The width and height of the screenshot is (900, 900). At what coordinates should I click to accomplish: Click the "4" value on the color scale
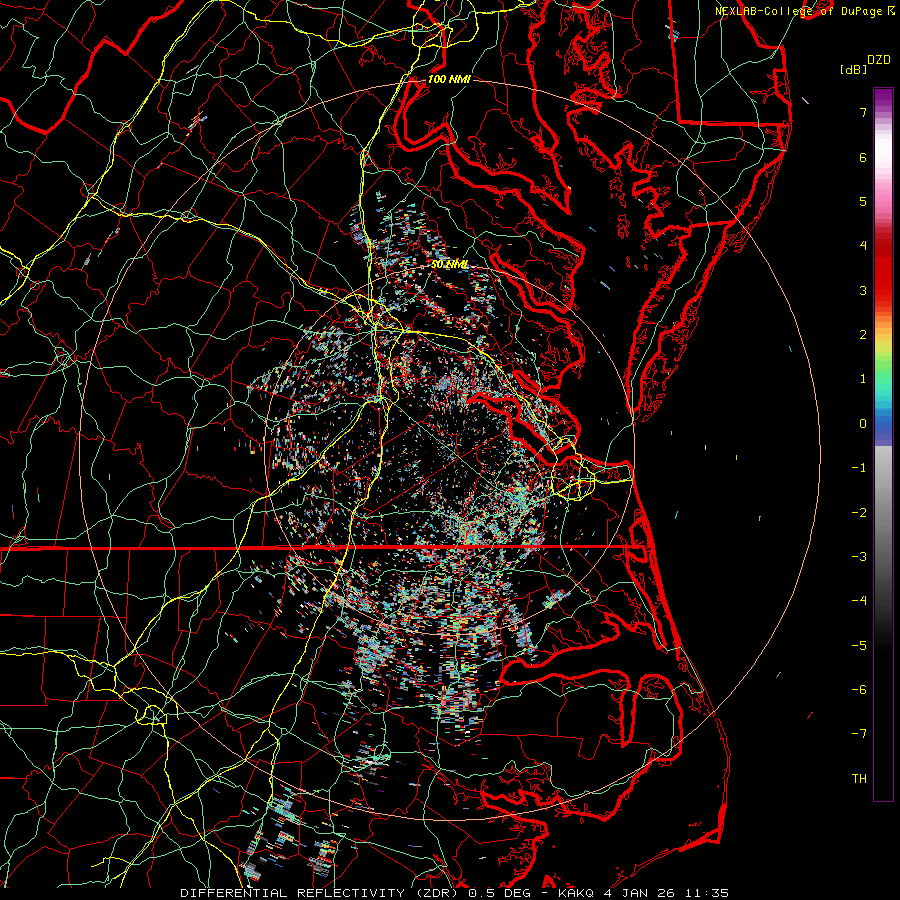pos(863,246)
